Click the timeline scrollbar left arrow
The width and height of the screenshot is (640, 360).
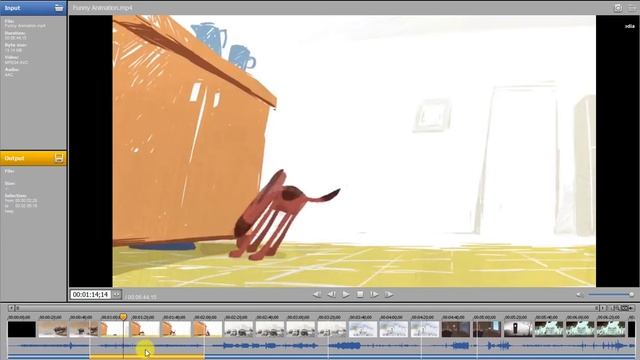click(11, 308)
